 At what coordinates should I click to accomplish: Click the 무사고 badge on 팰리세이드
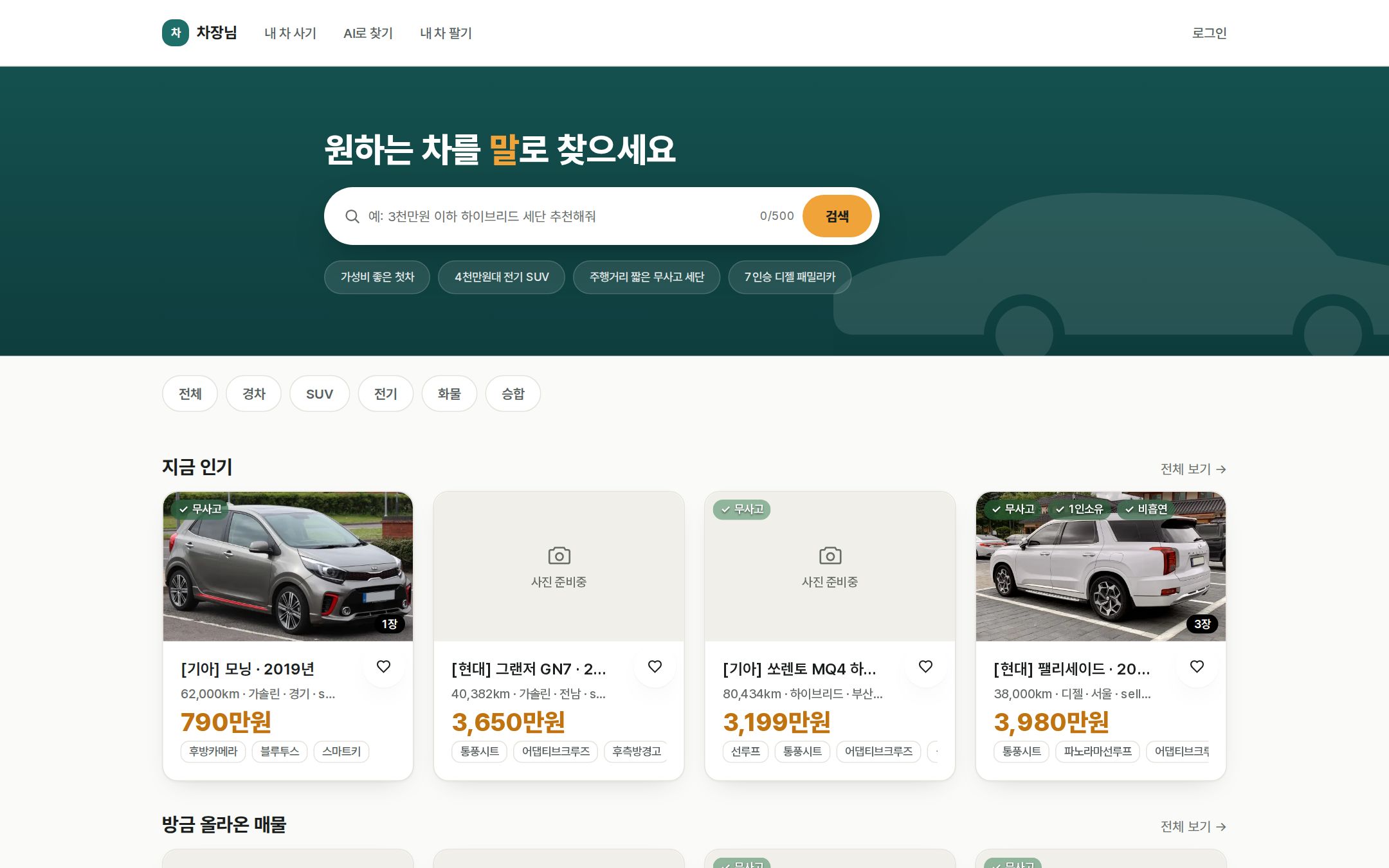click(1013, 509)
